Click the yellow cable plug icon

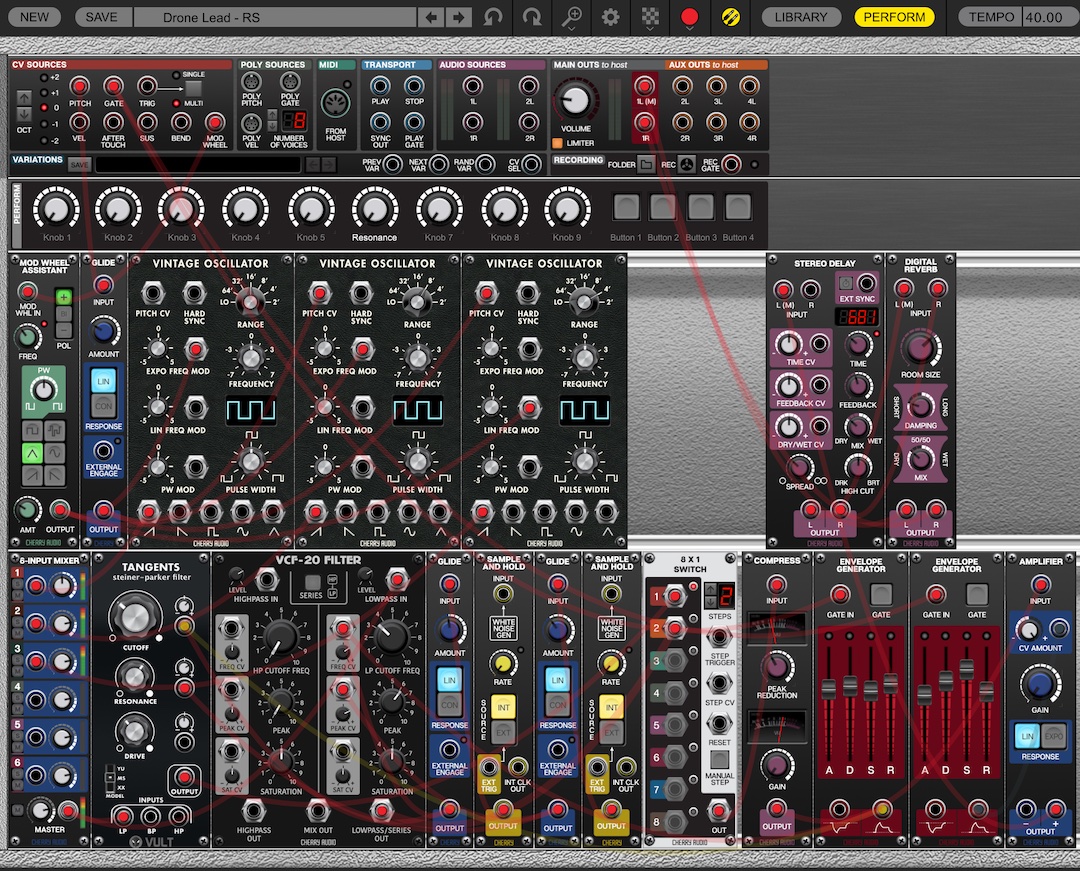(731, 17)
